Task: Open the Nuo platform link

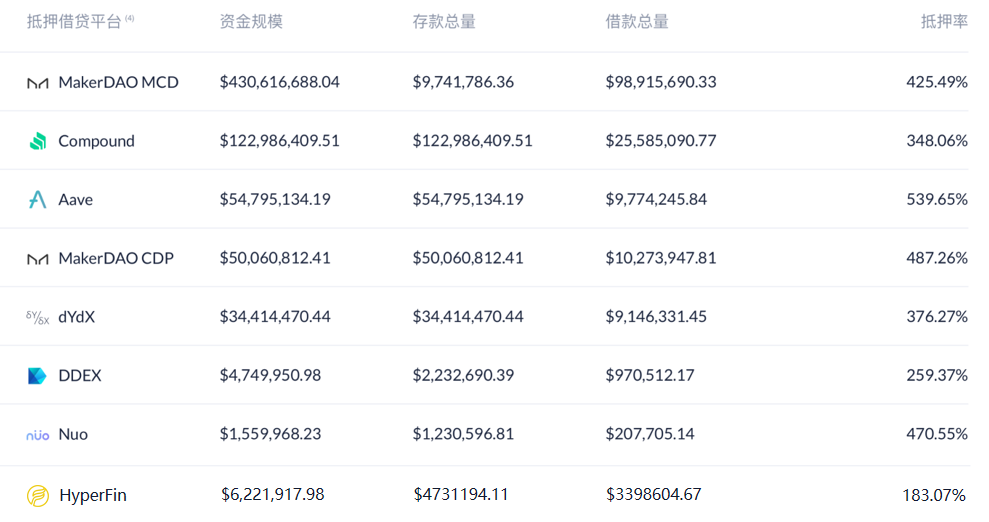Action: (73, 434)
